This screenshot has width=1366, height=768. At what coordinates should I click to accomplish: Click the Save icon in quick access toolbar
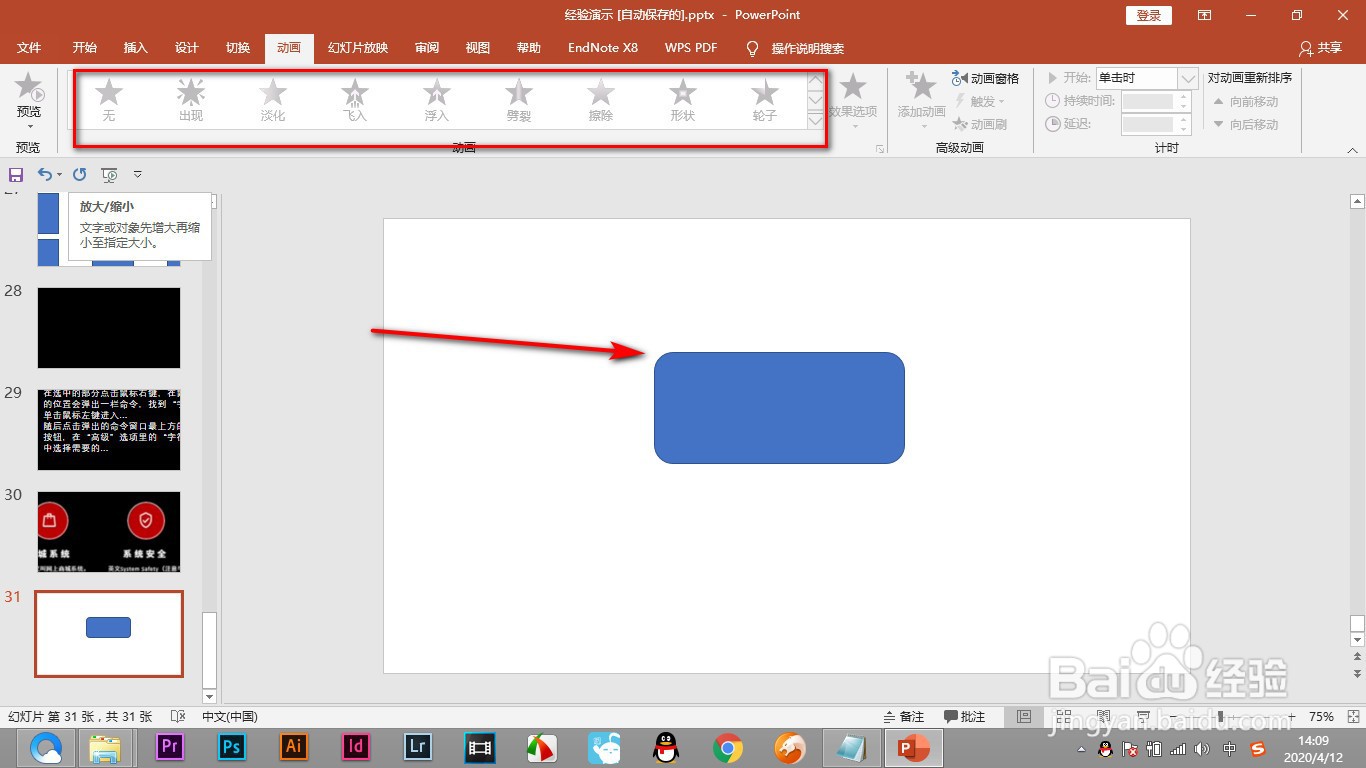pyautogui.click(x=16, y=174)
